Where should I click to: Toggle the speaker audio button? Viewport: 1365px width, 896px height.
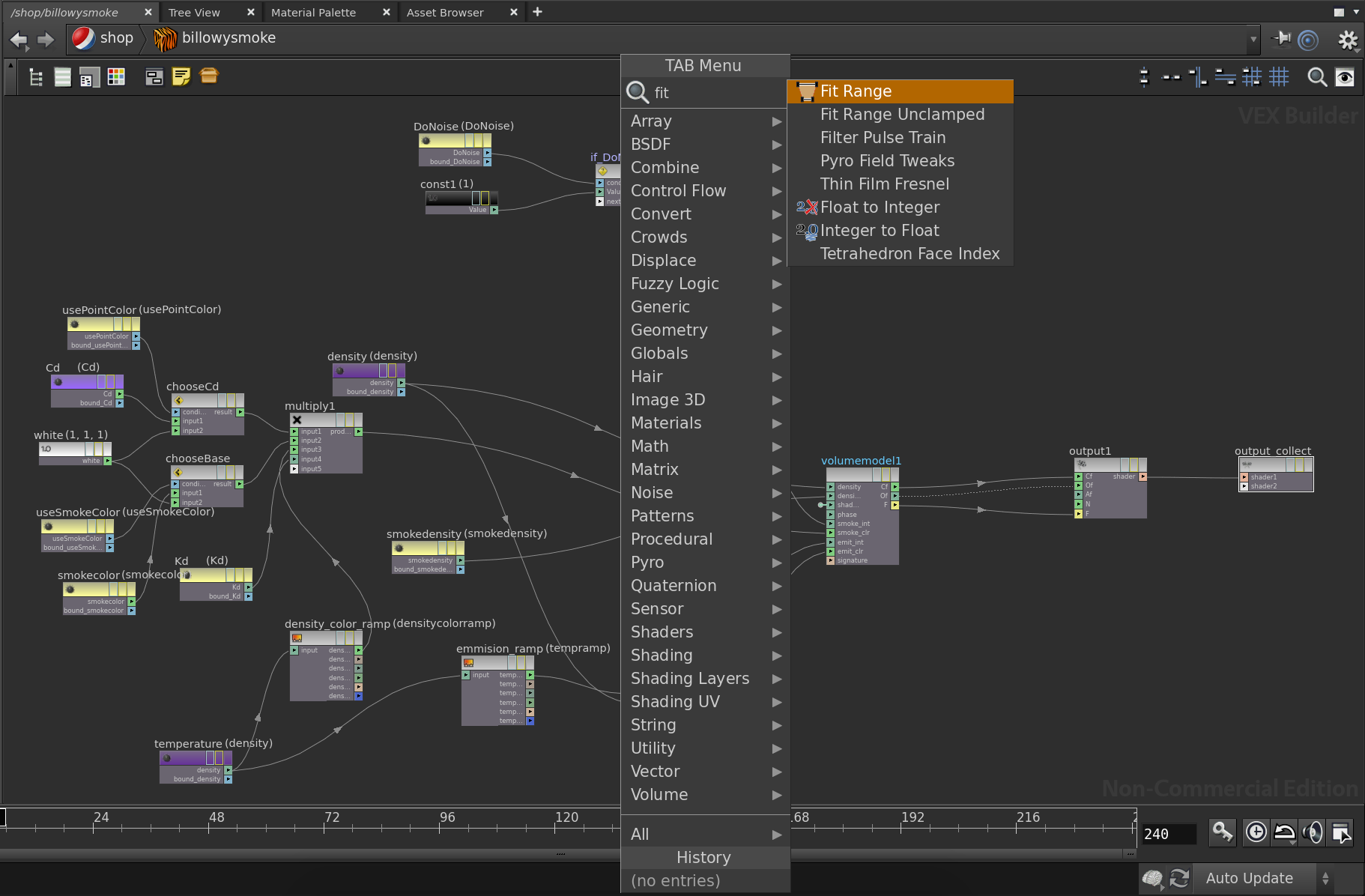click(x=1313, y=832)
